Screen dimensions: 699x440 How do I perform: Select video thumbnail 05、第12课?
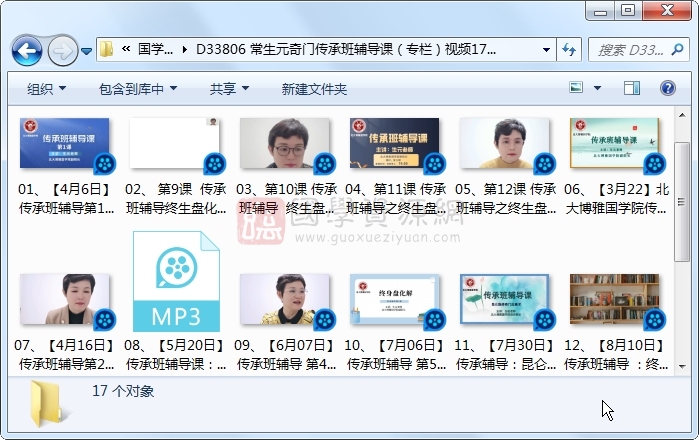[x=505, y=143]
